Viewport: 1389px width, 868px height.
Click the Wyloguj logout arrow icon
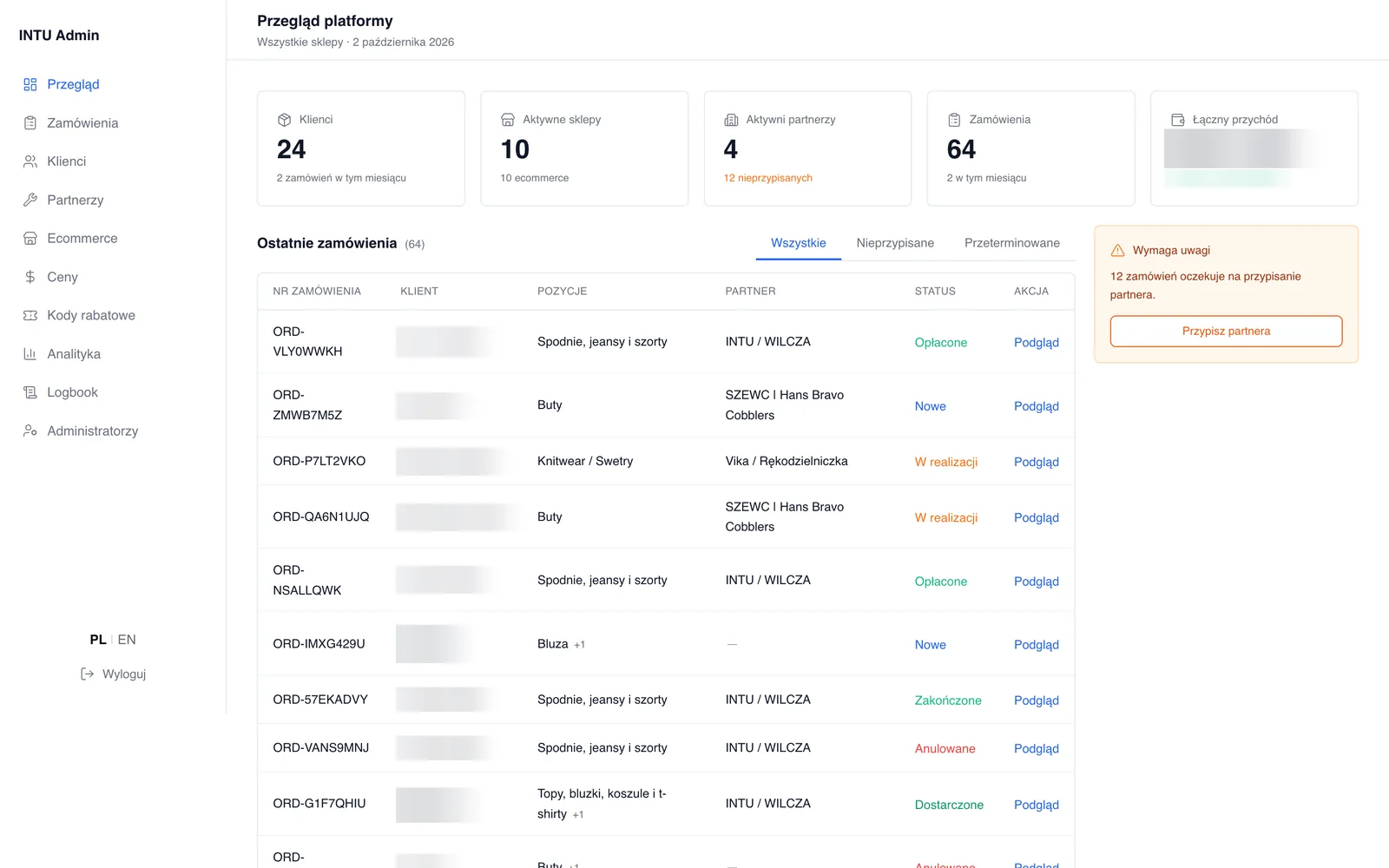[87, 674]
